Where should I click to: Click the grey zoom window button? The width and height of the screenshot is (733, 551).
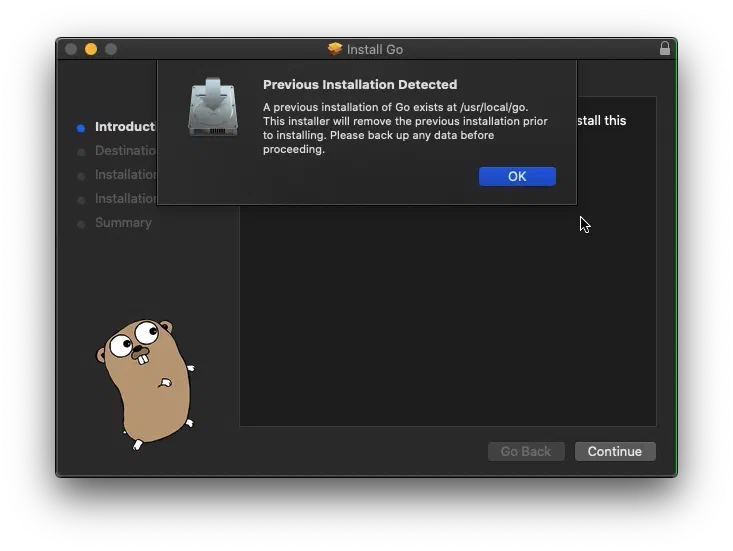[111, 49]
